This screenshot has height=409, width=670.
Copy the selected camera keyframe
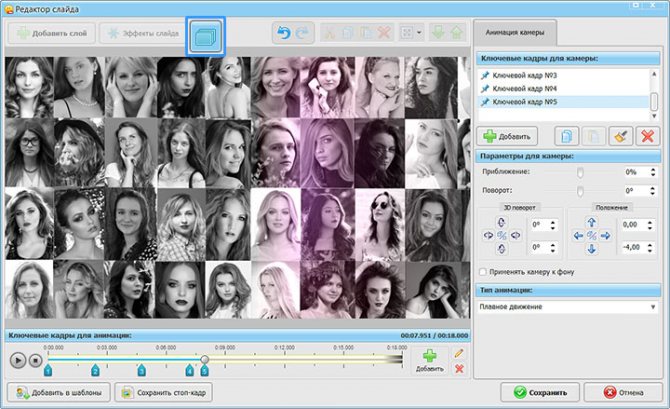567,136
